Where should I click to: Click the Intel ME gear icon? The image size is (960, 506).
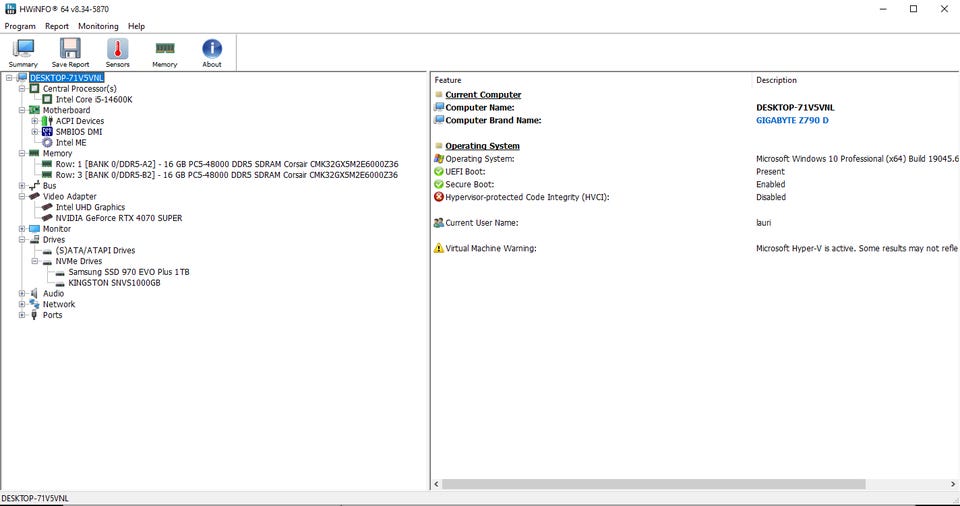coord(47,143)
